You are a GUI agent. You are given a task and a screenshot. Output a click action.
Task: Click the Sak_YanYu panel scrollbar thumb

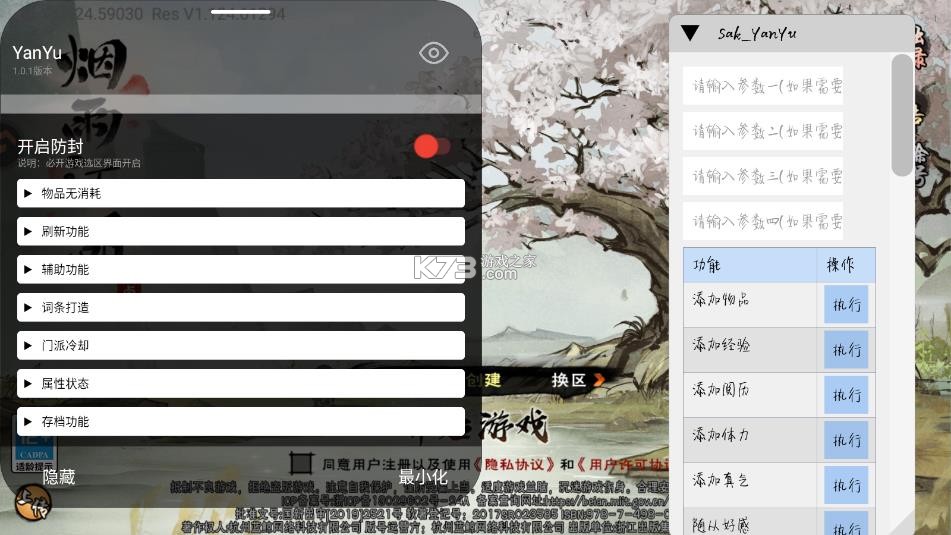[x=902, y=115]
